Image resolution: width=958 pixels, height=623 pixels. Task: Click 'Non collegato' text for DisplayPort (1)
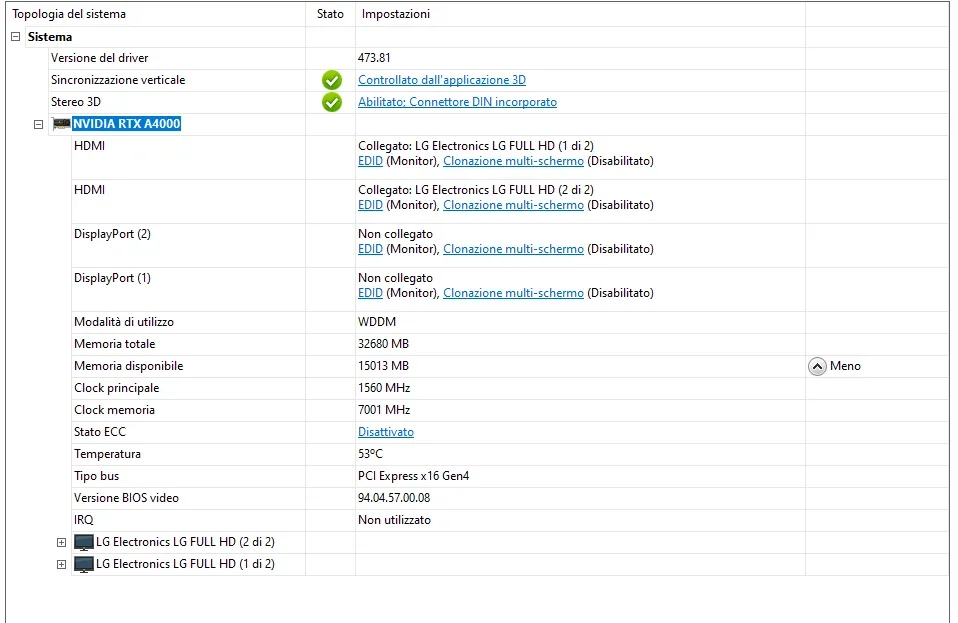(395, 278)
